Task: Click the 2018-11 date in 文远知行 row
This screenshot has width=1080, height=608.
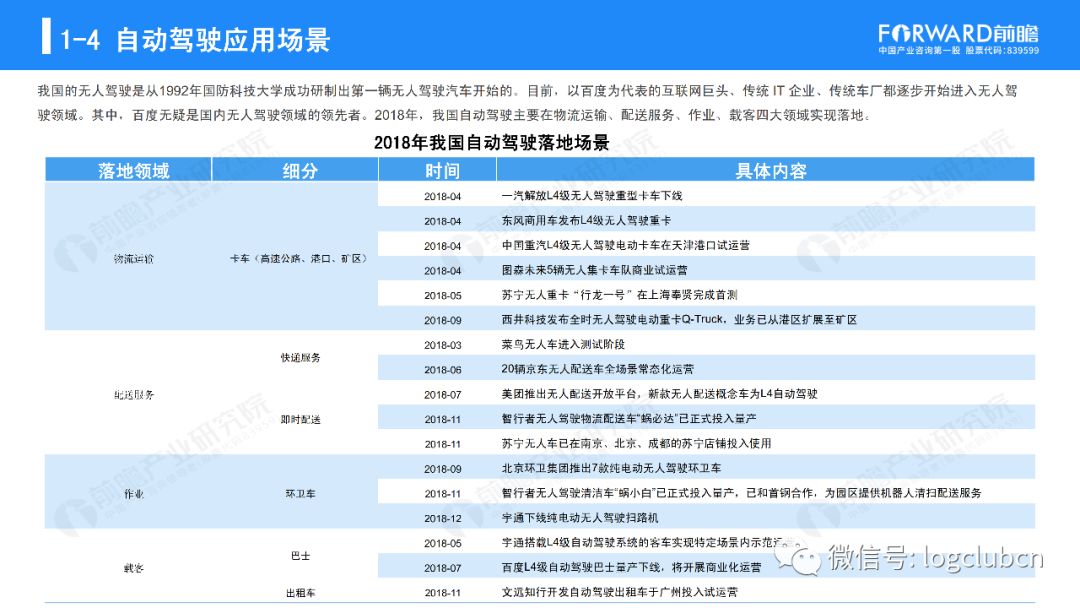Action: (442, 593)
